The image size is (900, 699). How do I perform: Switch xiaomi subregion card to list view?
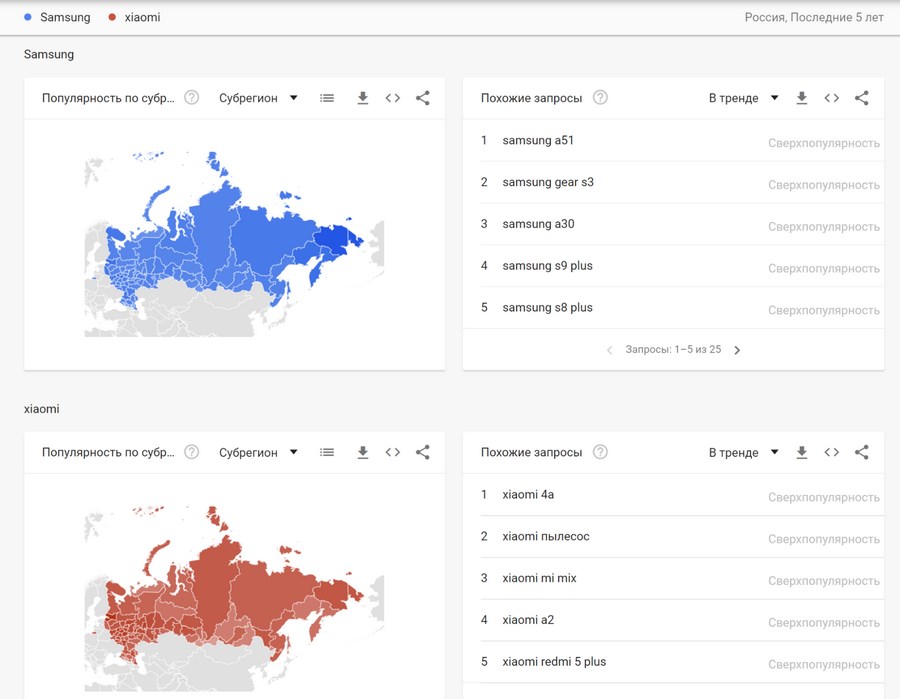pyautogui.click(x=327, y=452)
